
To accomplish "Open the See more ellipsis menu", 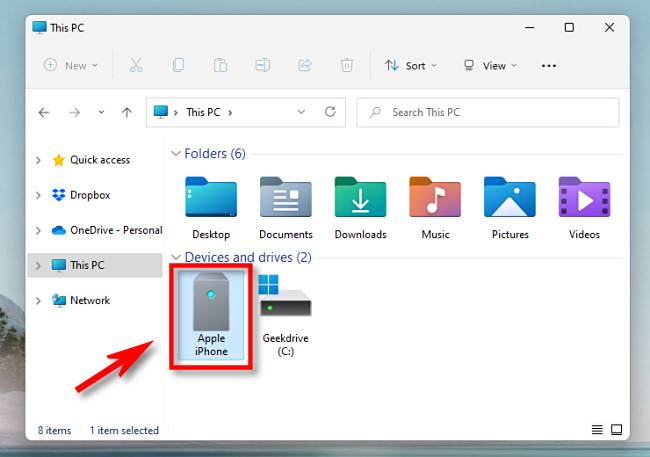I will coord(548,66).
